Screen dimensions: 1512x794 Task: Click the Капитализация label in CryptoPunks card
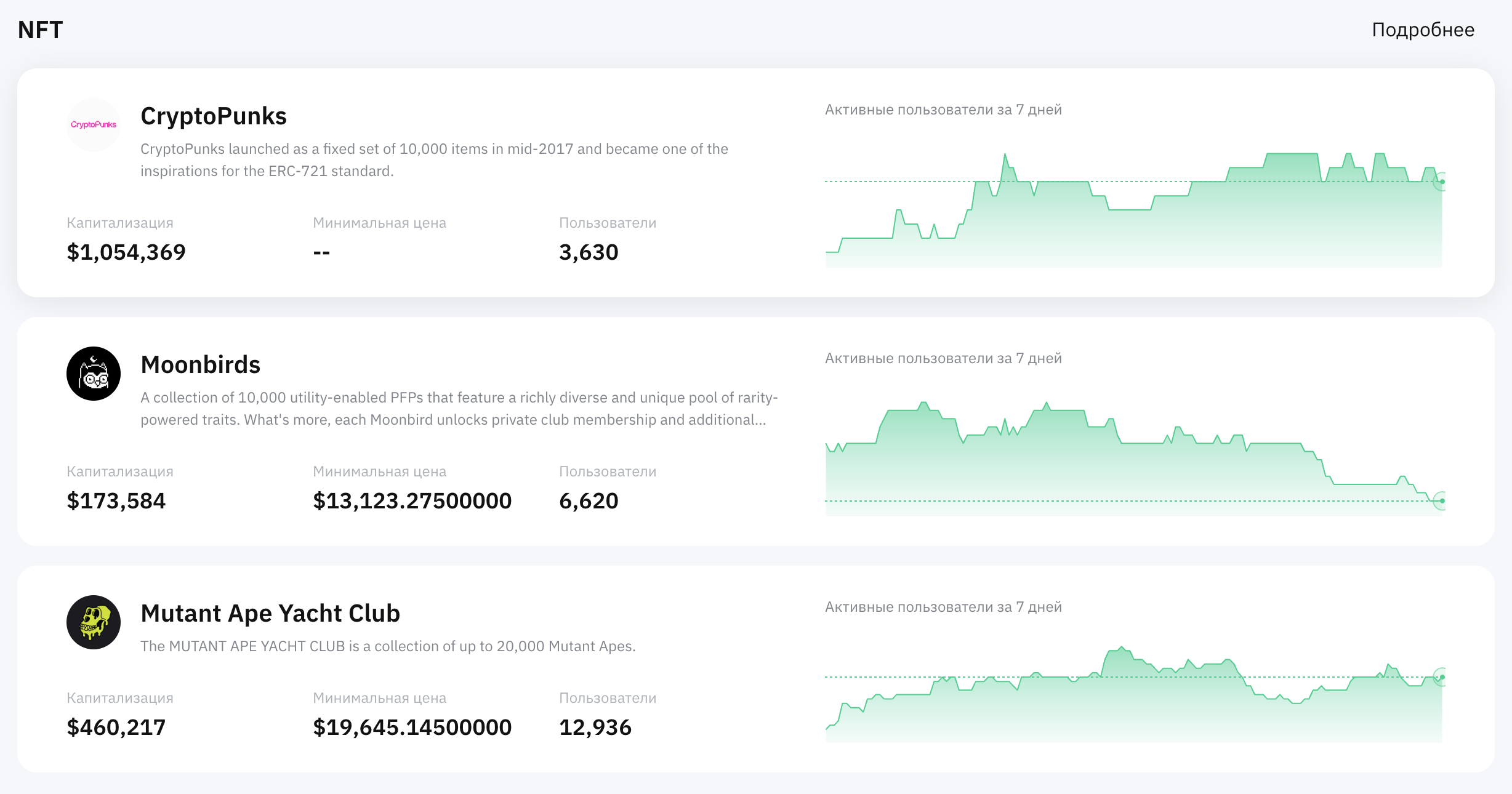click(x=120, y=223)
